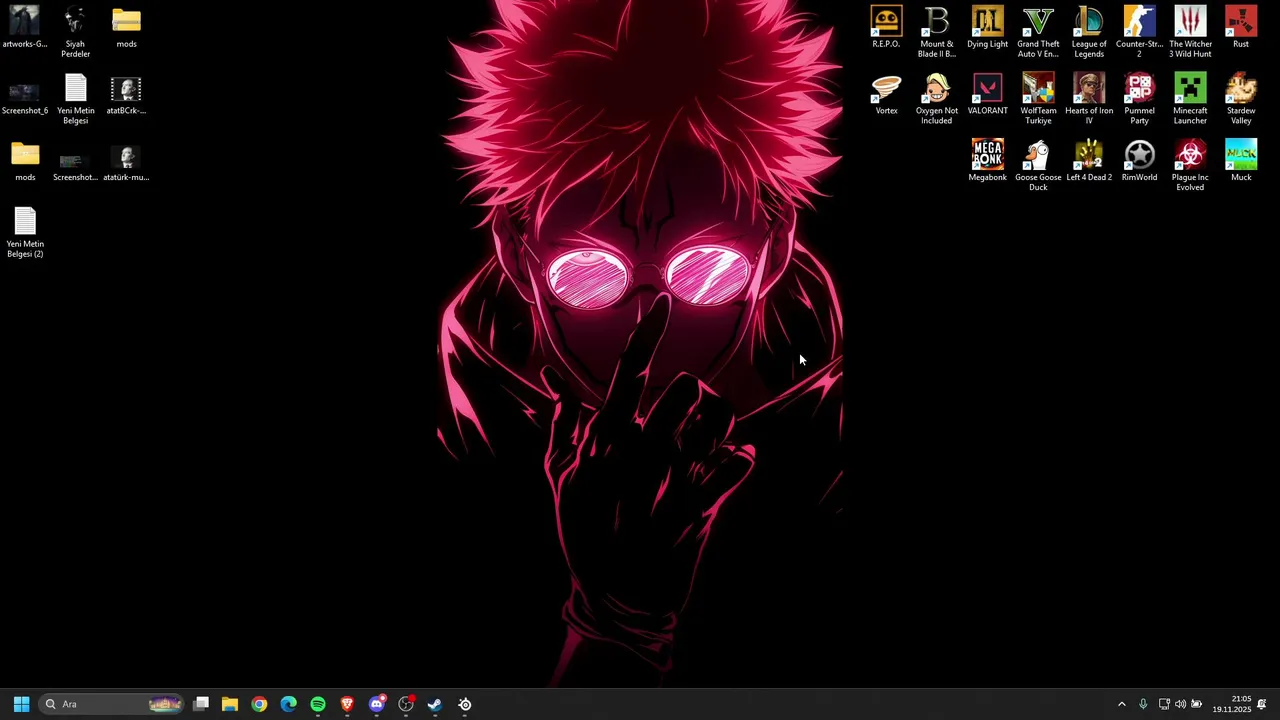Open the League of Legends shortcut
The image size is (1280, 720).
tap(1089, 32)
